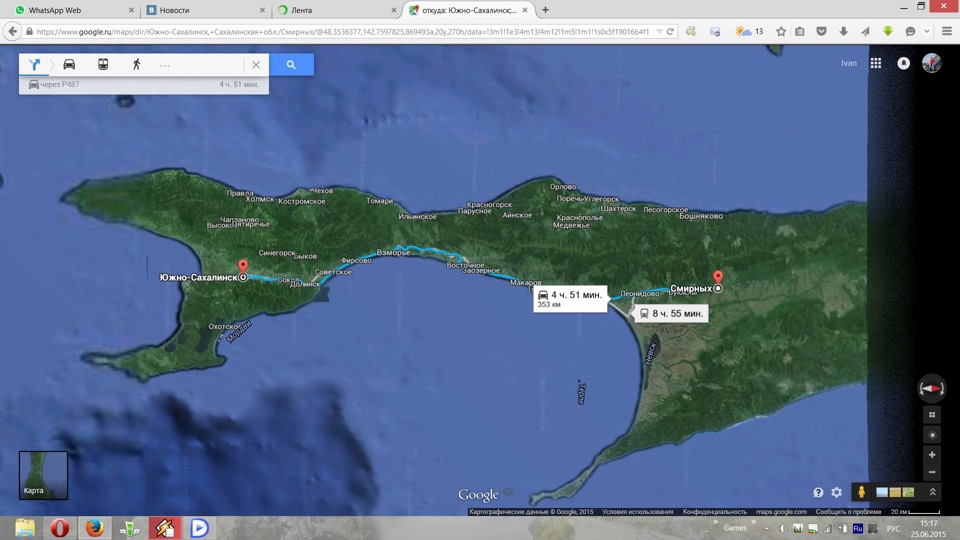Open Условия использования link
The image size is (960, 540).
[637, 512]
